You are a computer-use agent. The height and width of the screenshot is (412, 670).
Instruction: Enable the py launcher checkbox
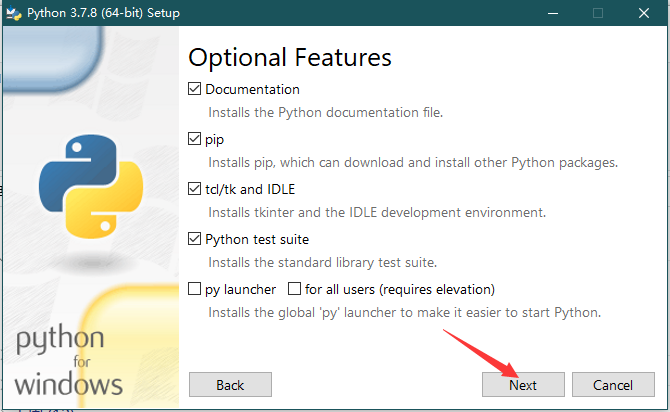coord(194,289)
